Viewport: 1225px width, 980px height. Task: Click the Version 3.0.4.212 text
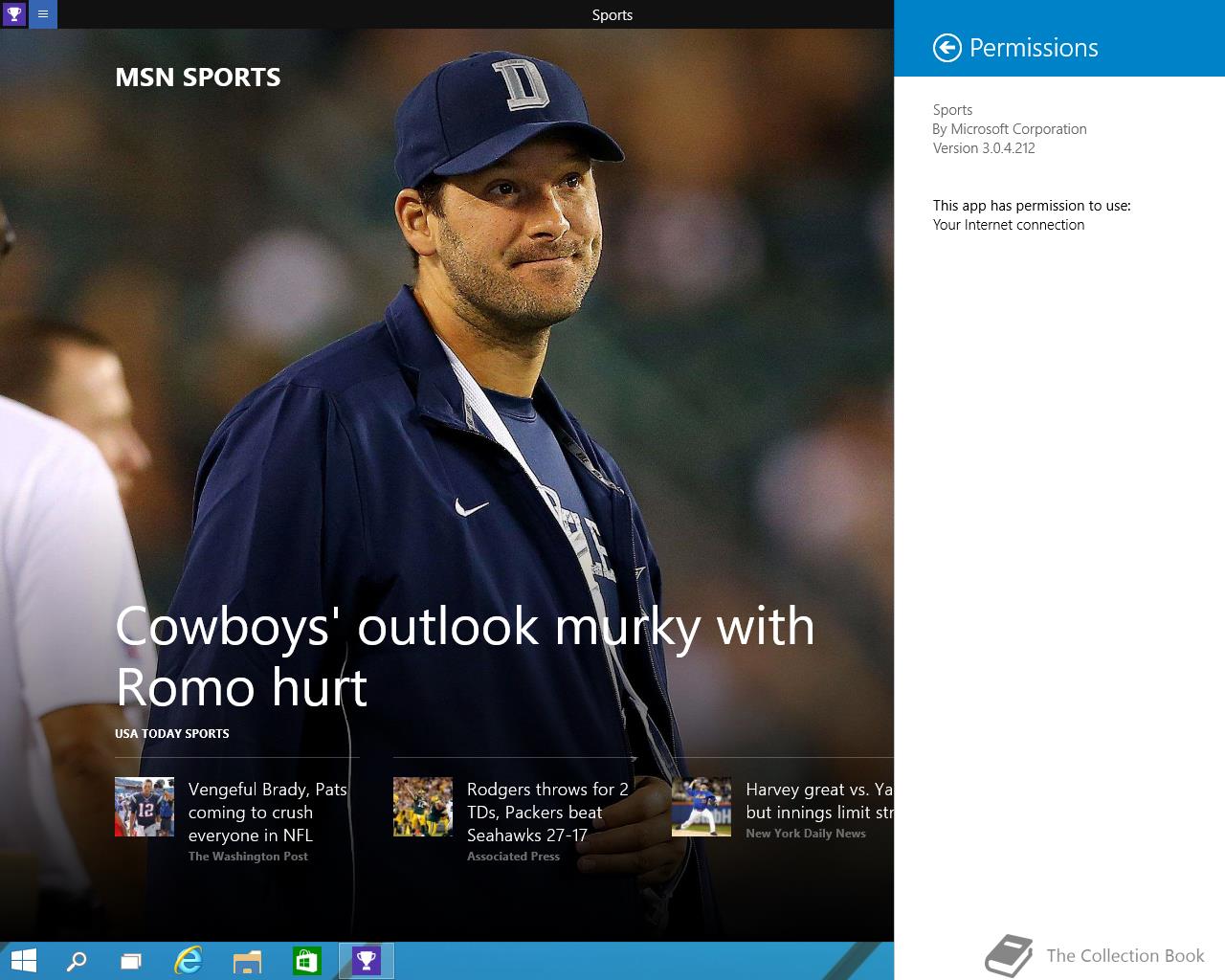[984, 148]
